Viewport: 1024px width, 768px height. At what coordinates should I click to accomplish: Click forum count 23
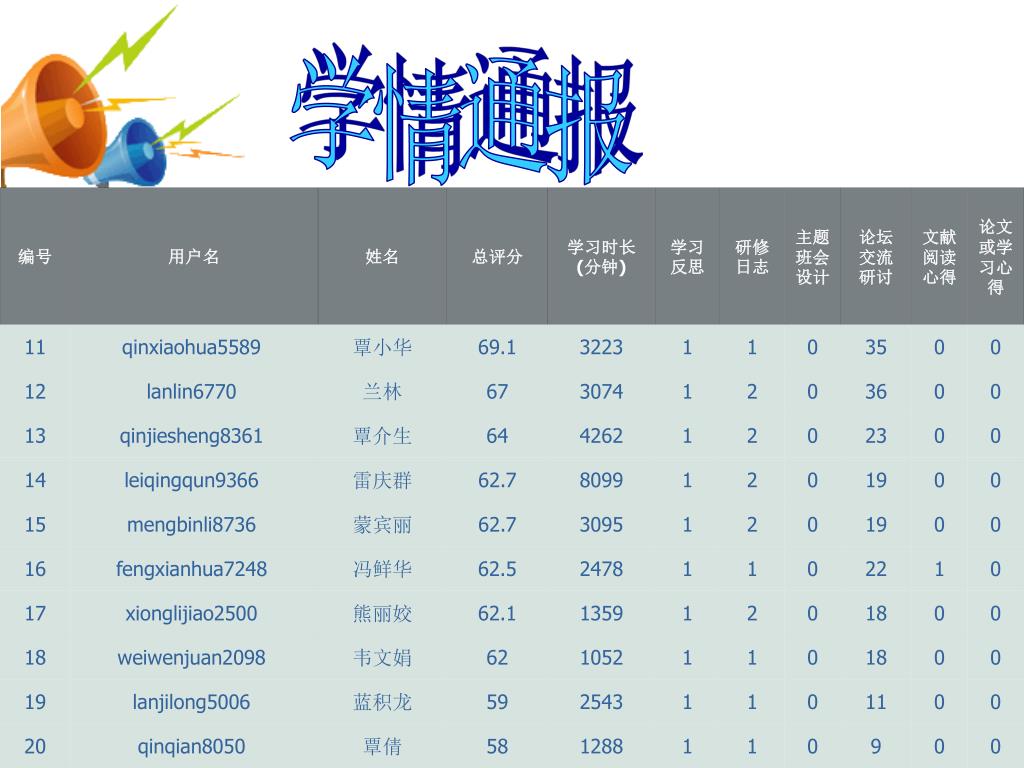click(x=876, y=436)
